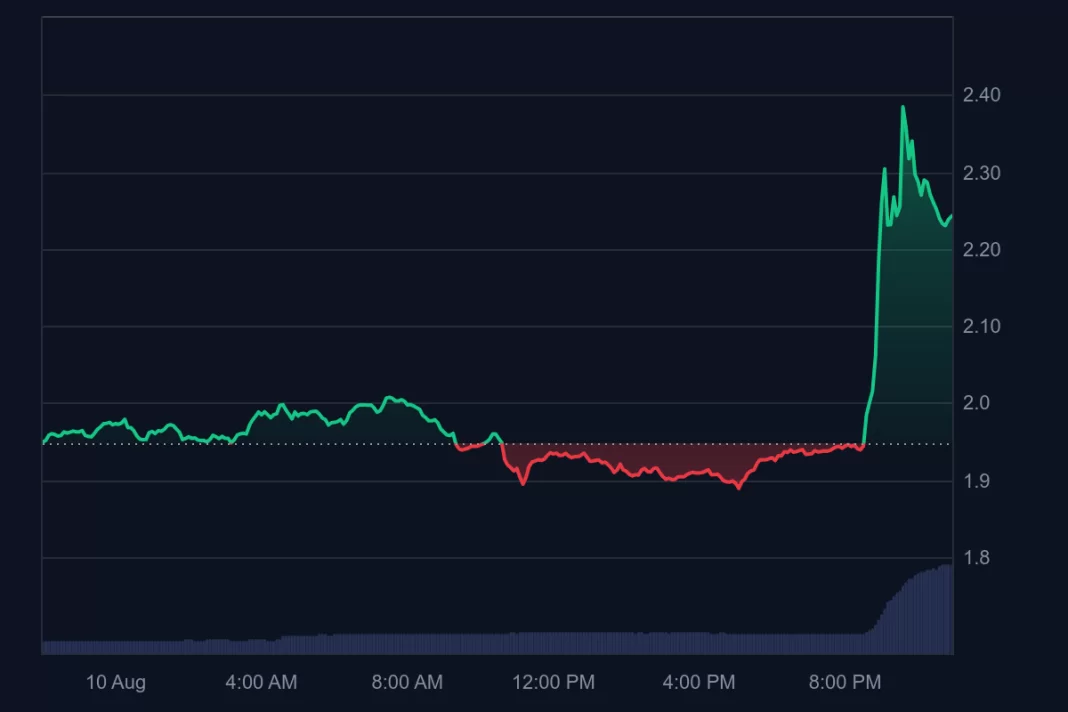Select the 2.10 price axis label

point(981,327)
